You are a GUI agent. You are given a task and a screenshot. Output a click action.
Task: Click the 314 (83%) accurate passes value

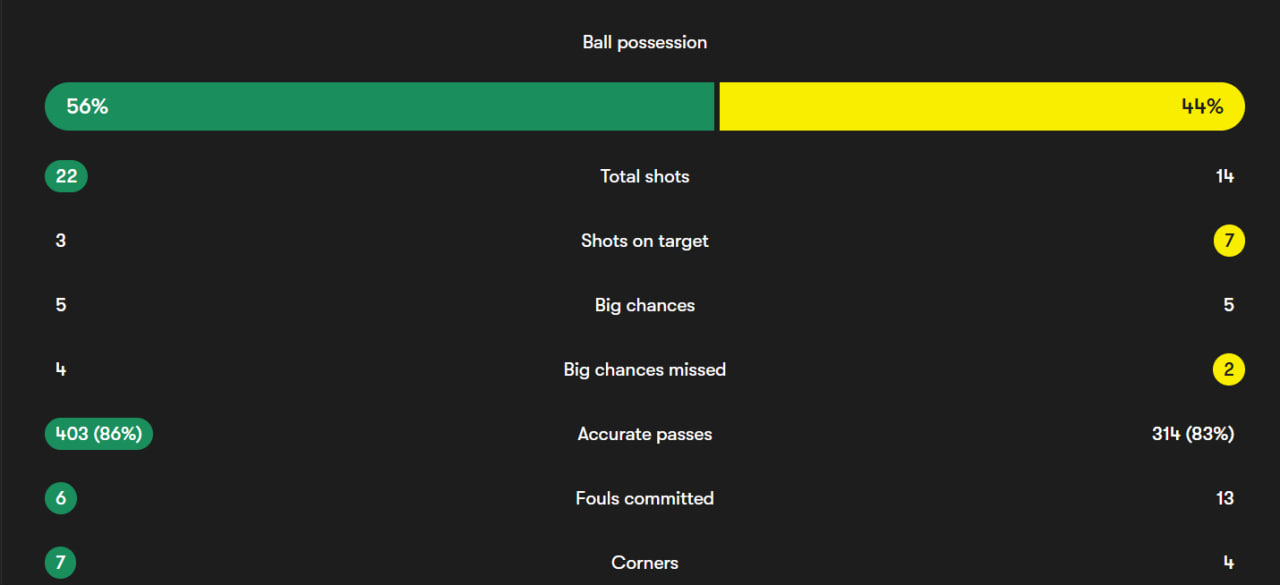[x=1193, y=434]
